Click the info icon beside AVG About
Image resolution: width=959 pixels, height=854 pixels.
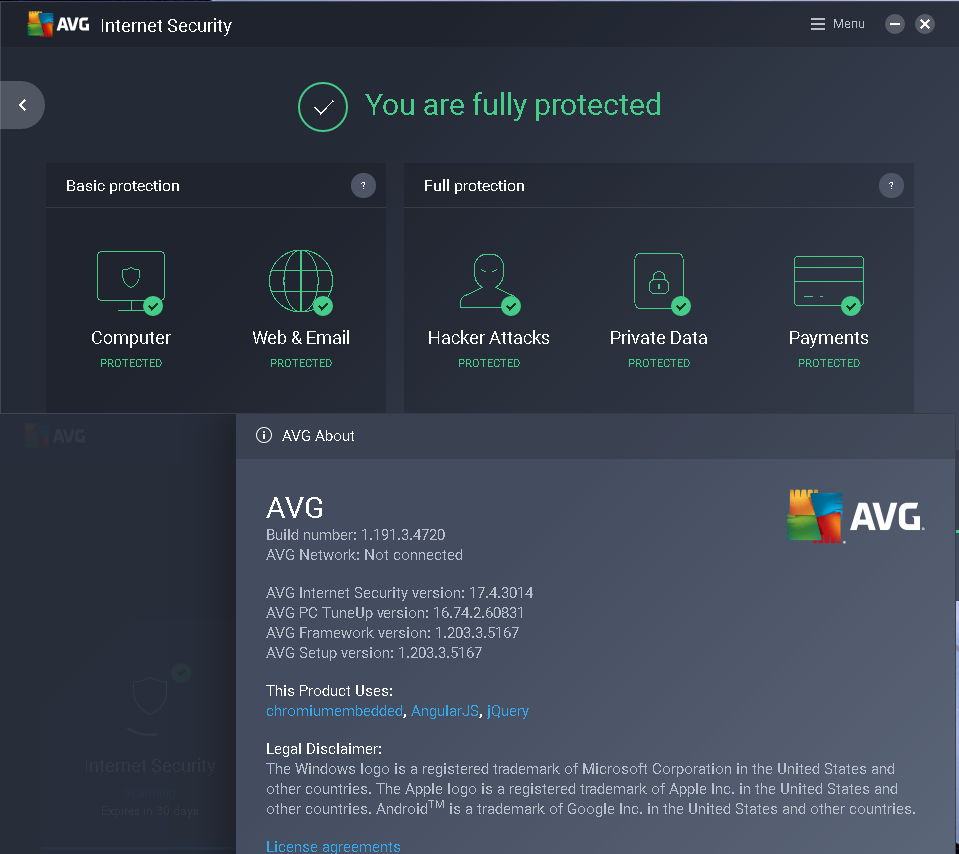(x=264, y=435)
